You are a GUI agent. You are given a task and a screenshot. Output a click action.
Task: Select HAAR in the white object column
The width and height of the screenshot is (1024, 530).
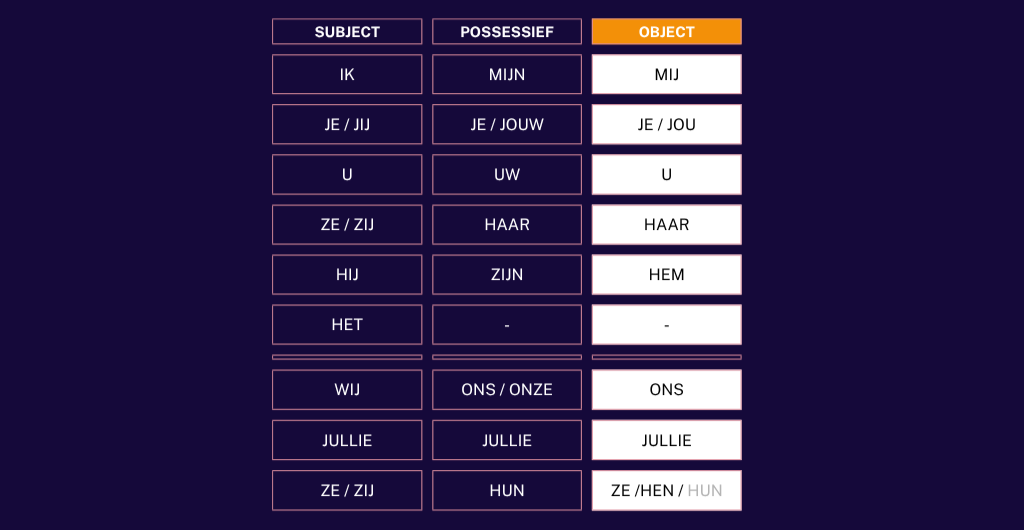(x=666, y=225)
